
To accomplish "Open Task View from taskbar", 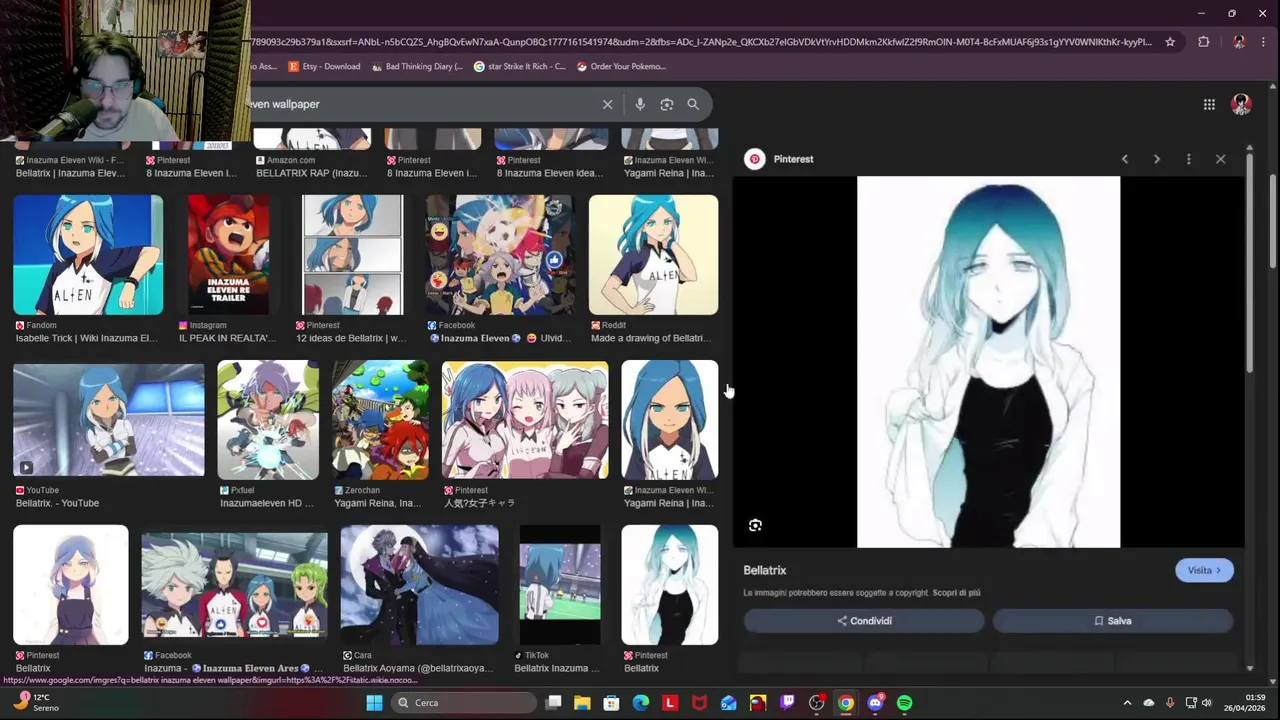I will [x=553, y=703].
